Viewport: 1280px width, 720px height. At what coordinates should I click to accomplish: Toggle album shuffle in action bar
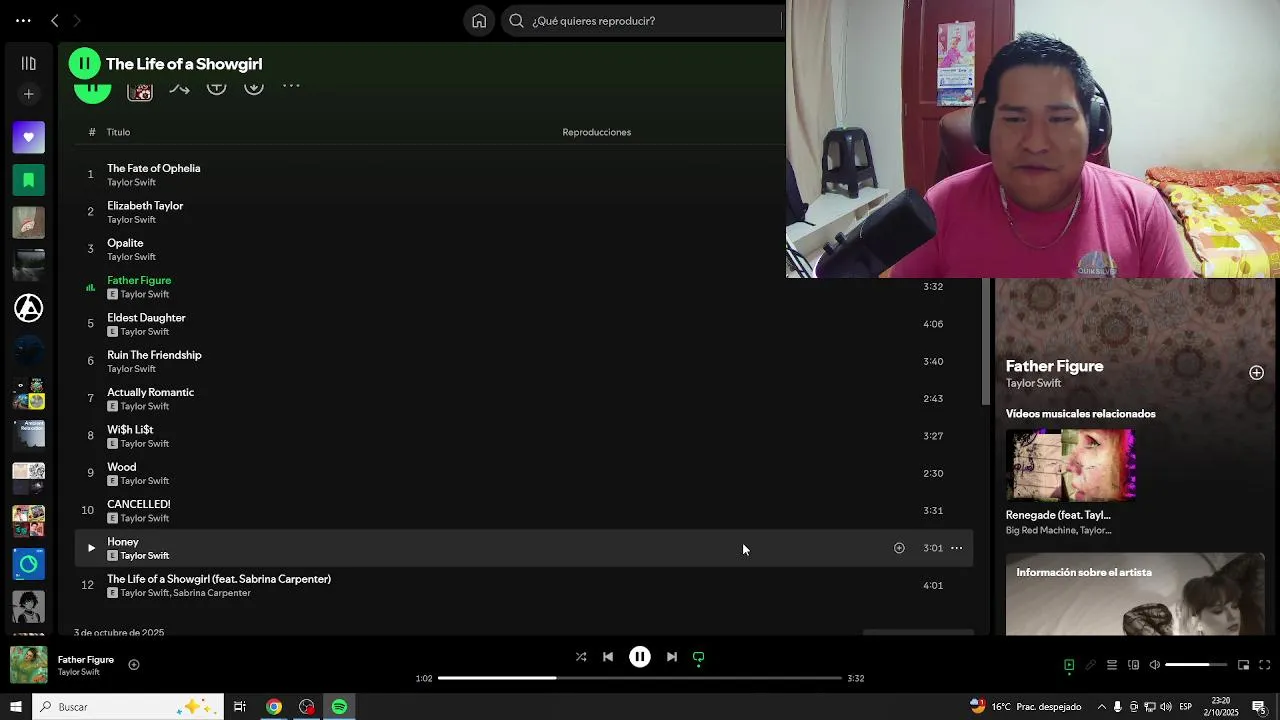click(x=179, y=89)
